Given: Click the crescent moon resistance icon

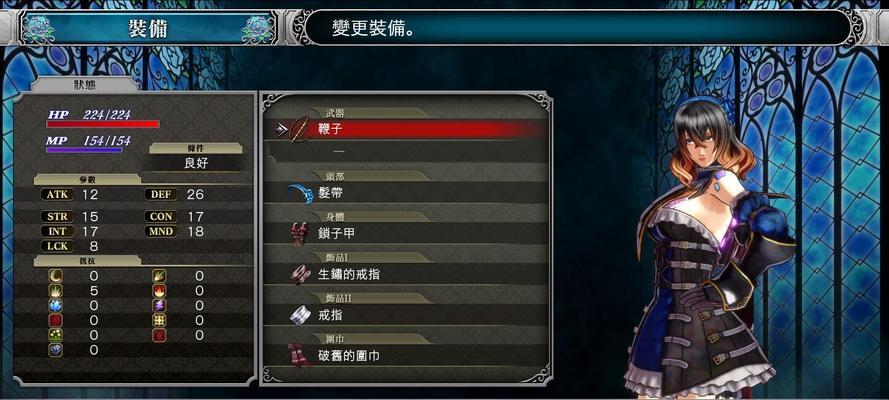Looking at the screenshot, I should tap(55, 276).
